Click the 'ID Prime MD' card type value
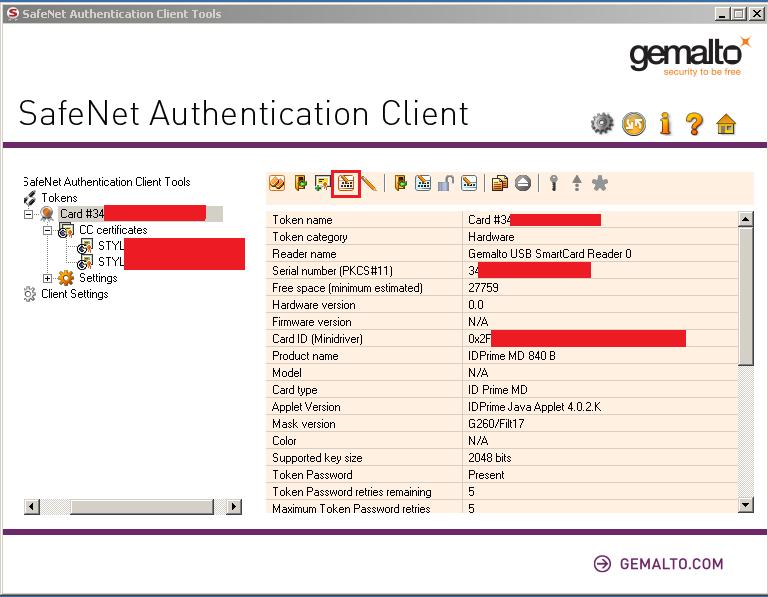 [498, 390]
